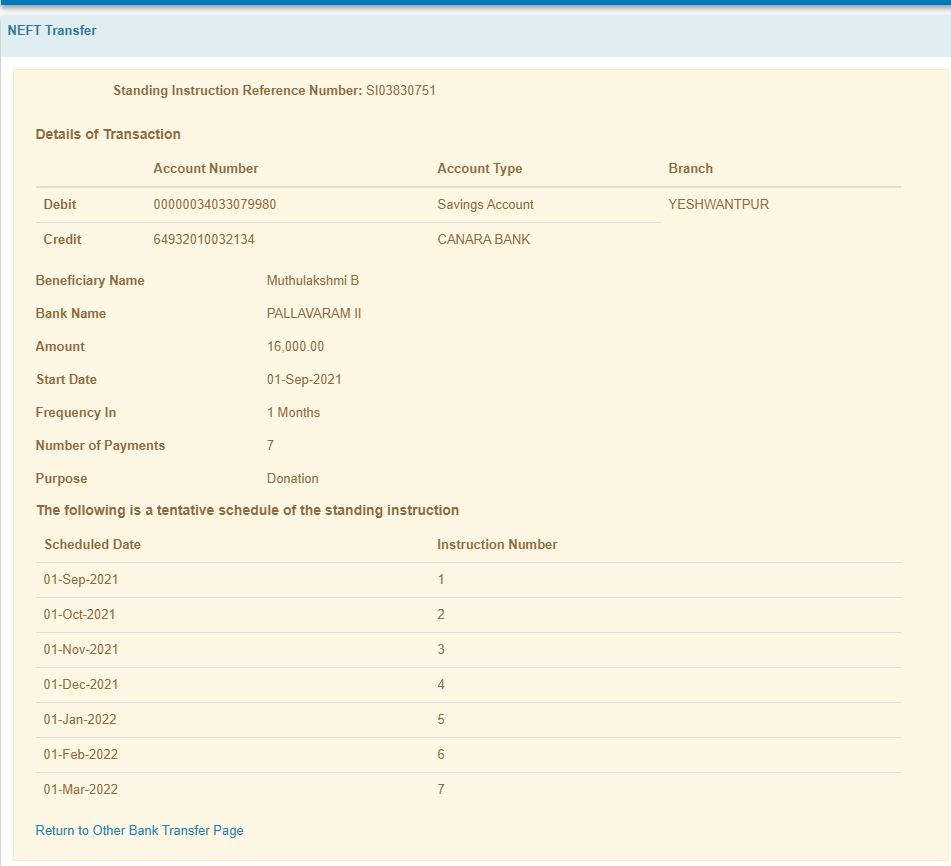Click the credit account number 64932010032134
The height and width of the screenshot is (866, 951).
pyautogui.click(x=210, y=240)
